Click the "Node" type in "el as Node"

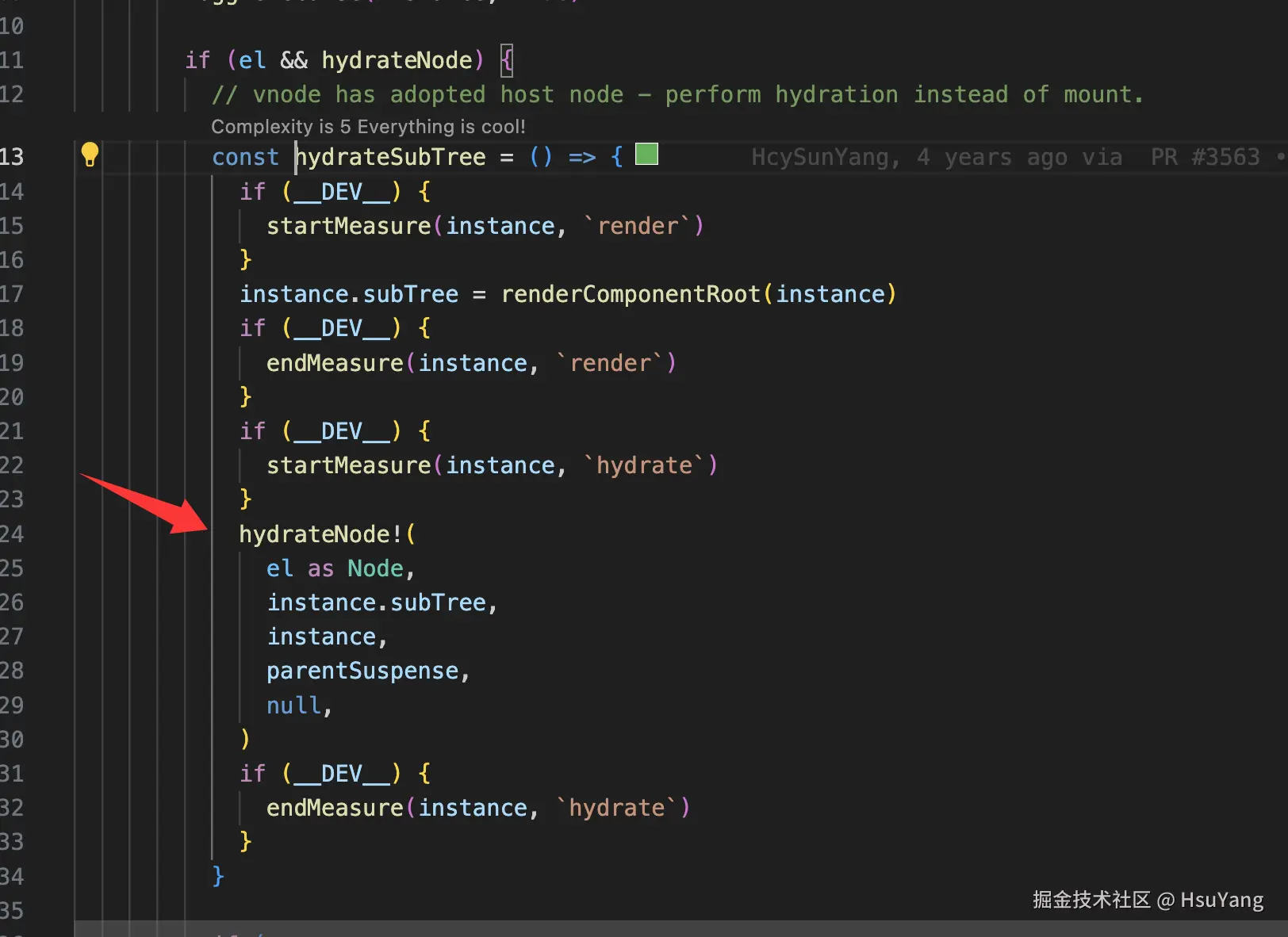click(x=375, y=568)
